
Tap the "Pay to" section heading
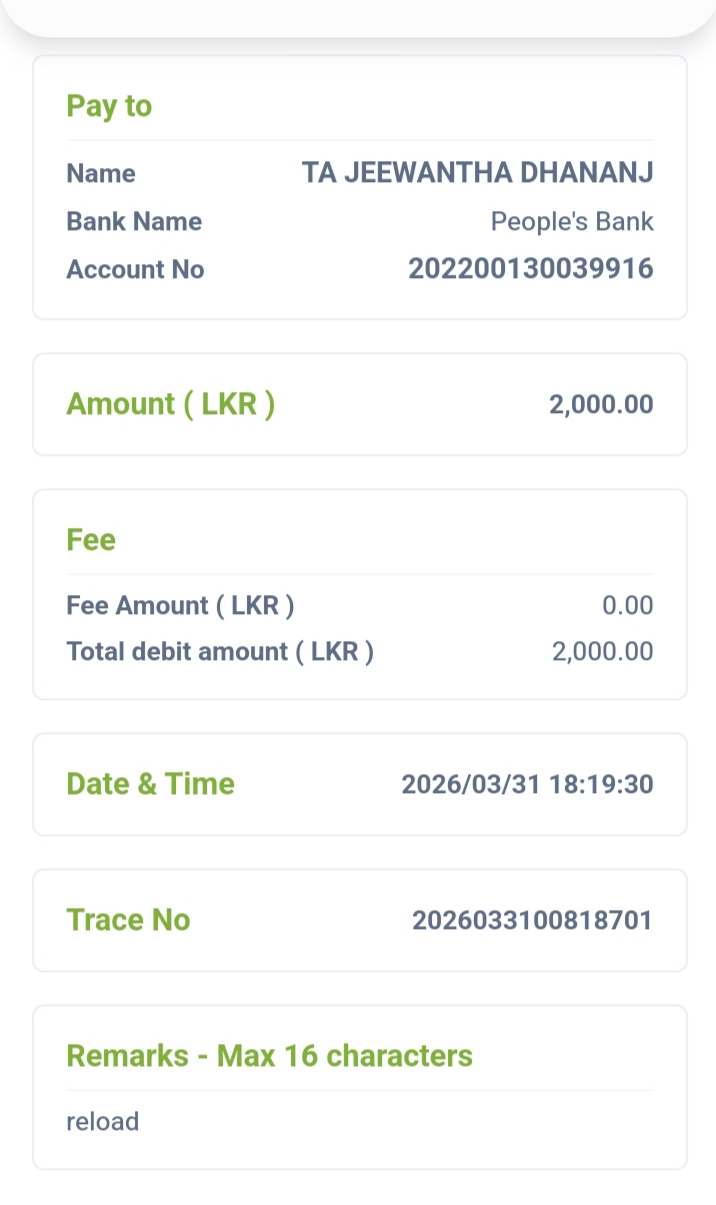click(109, 106)
